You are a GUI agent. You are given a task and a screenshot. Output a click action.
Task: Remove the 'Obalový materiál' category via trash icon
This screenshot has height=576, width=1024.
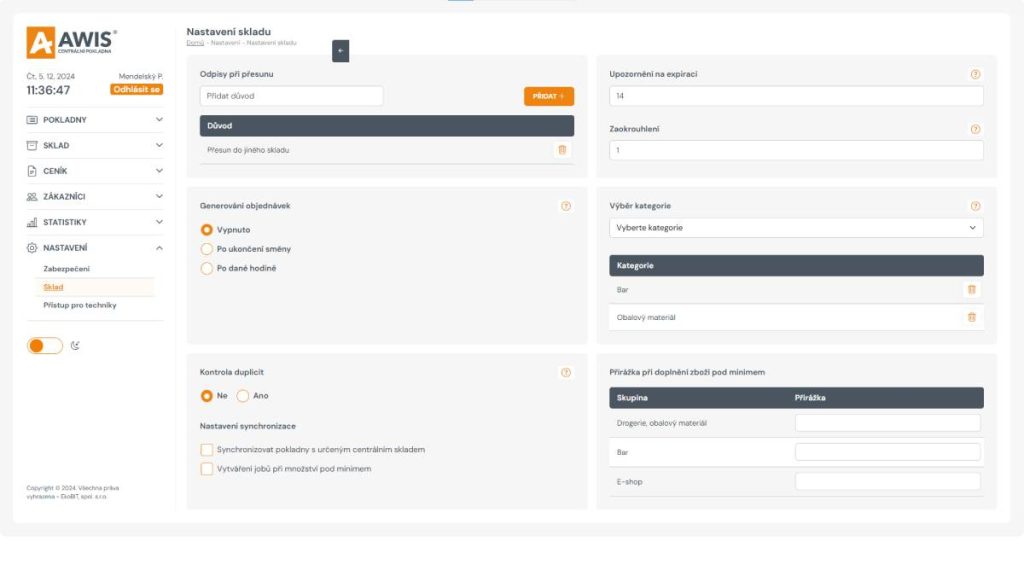pyautogui.click(x=971, y=317)
